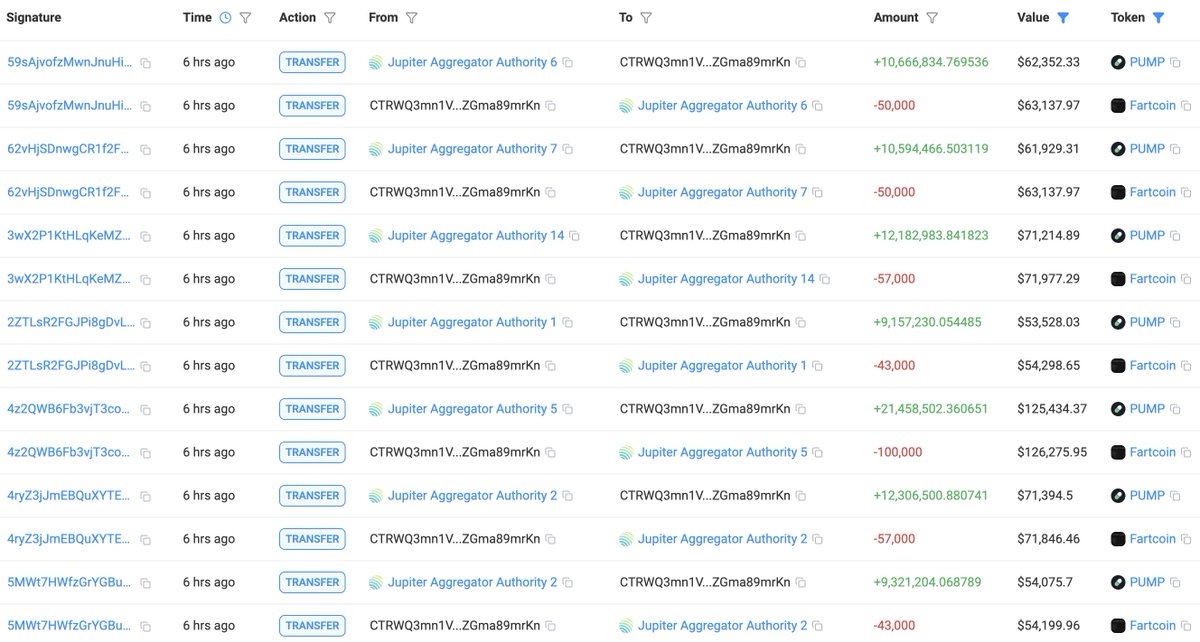Image resolution: width=1200 pixels, height=642 pixels.
Task: Open signature 4ryZ3jJmEBQuXYTE in the Fartcoin row
Action: (69, 539)
